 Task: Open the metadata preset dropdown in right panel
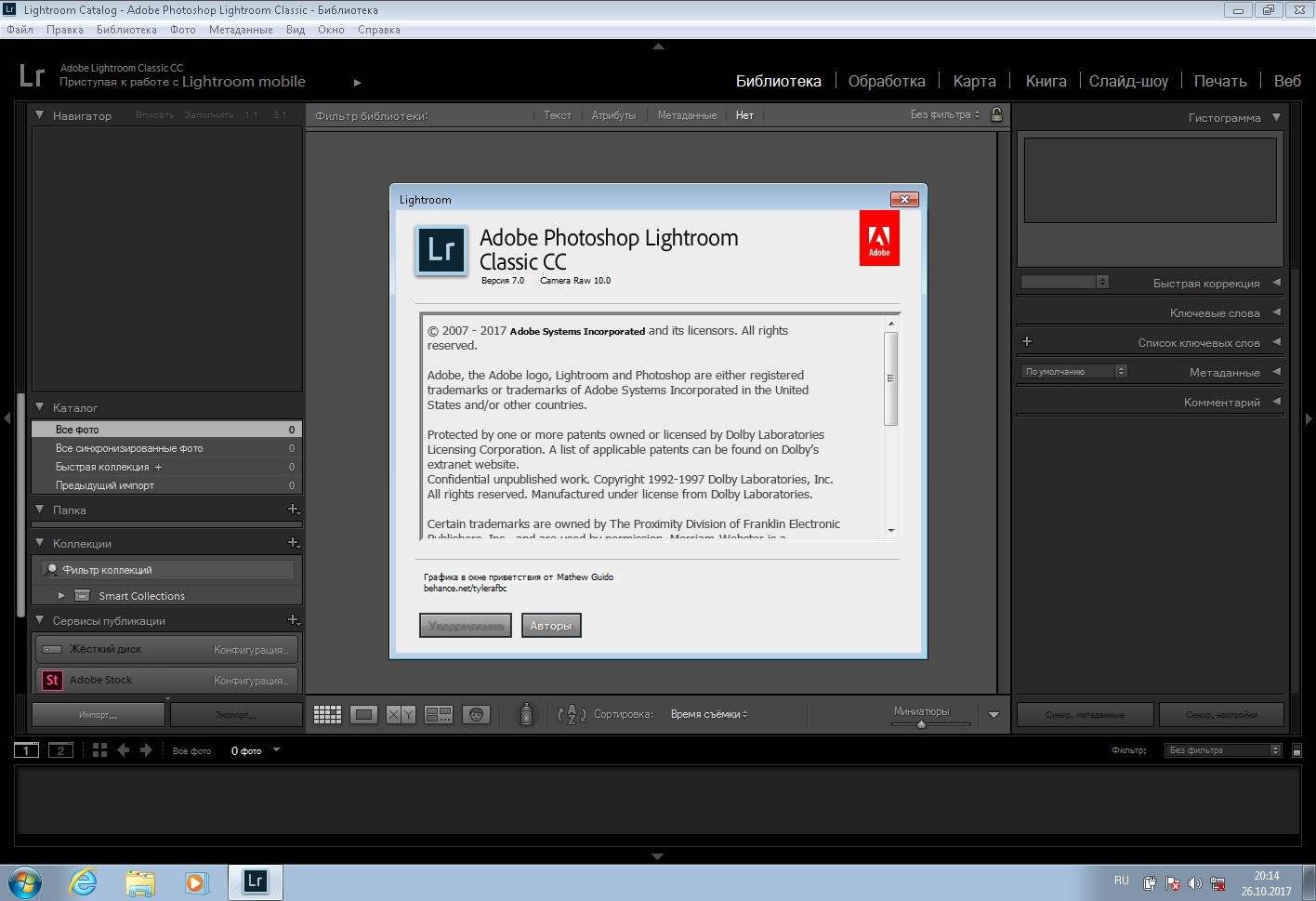(x=1074, y=371)
